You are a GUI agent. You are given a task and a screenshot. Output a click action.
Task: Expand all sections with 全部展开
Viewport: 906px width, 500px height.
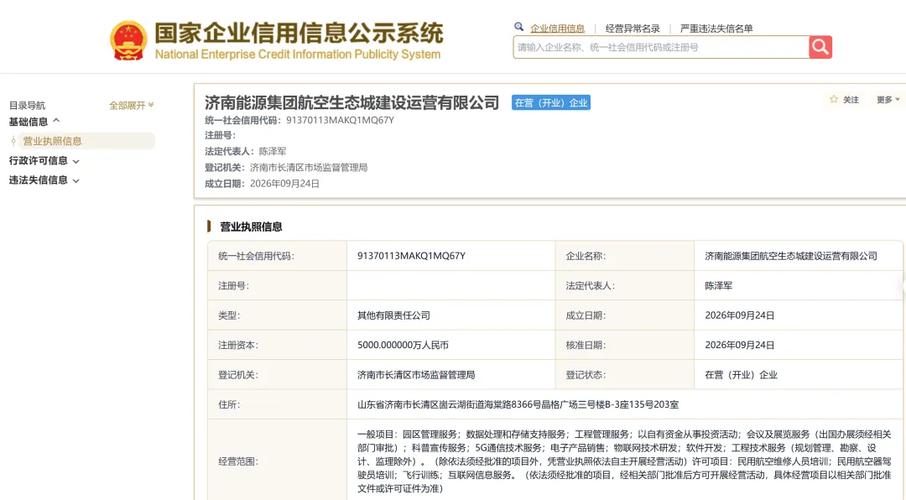[x=131, y=105]
